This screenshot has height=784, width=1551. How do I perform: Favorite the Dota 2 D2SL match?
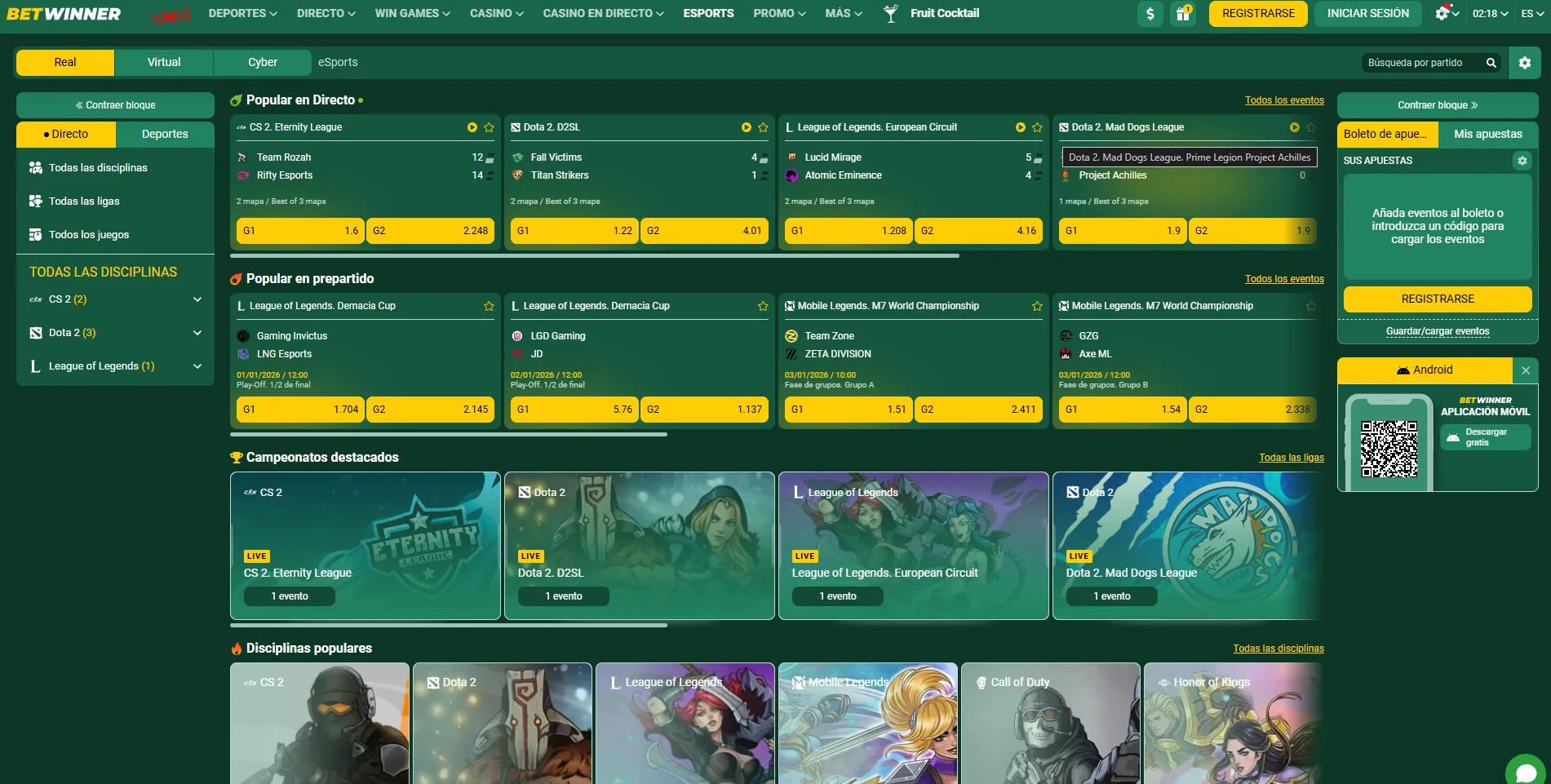[x=763, y=127]
